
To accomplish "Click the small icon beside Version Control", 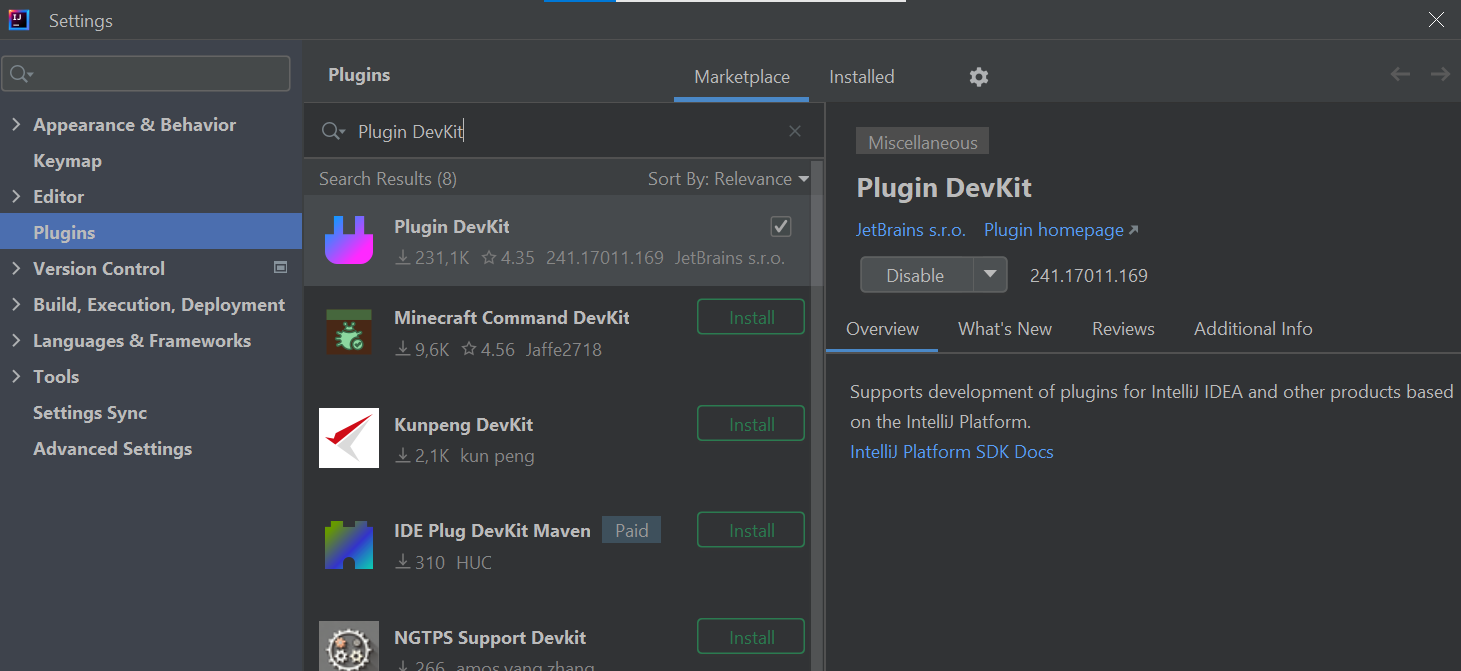I will click(280, 267).
